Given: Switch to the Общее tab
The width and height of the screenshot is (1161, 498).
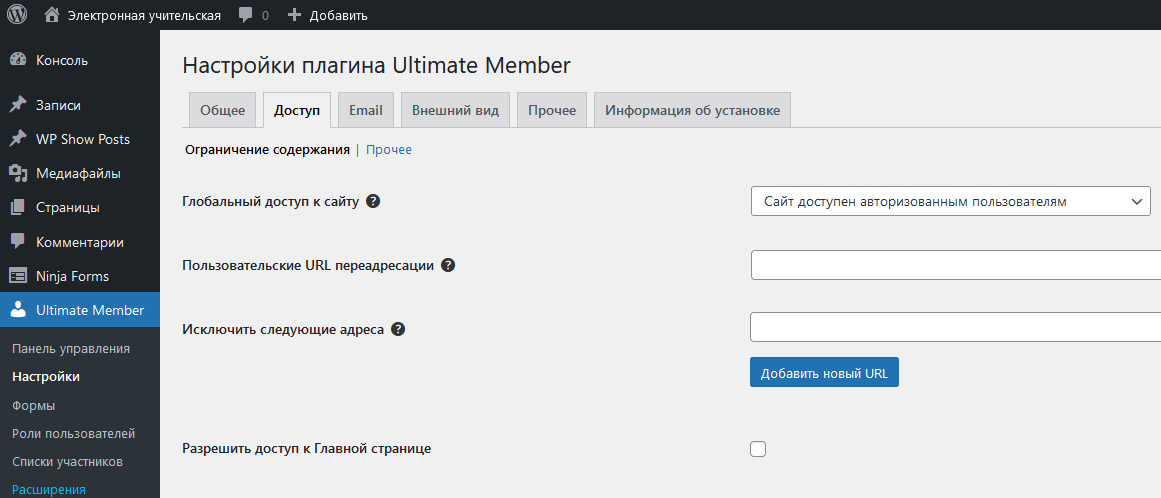Looking at the screenshot, I should coord(222,110).
